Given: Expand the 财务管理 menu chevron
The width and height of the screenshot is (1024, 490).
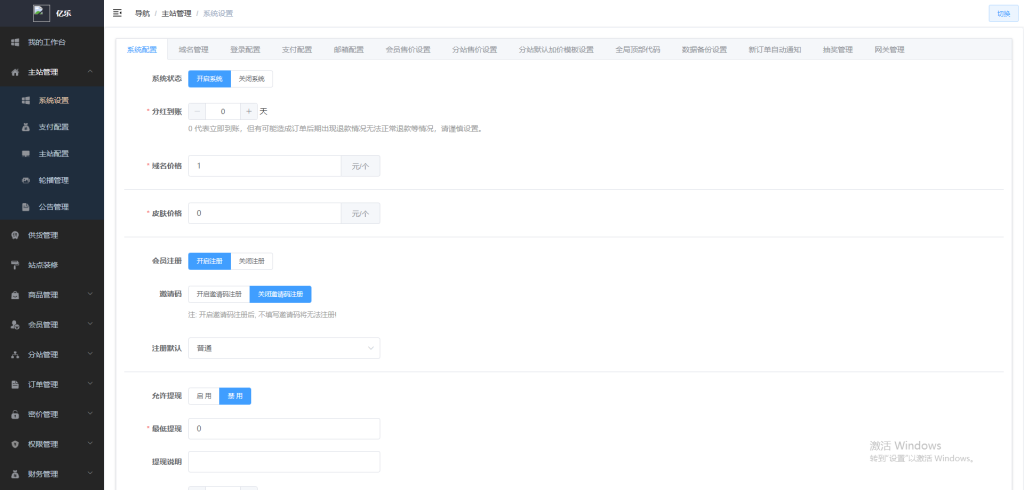Looking at the screenshot, I should tap(90, 474).
